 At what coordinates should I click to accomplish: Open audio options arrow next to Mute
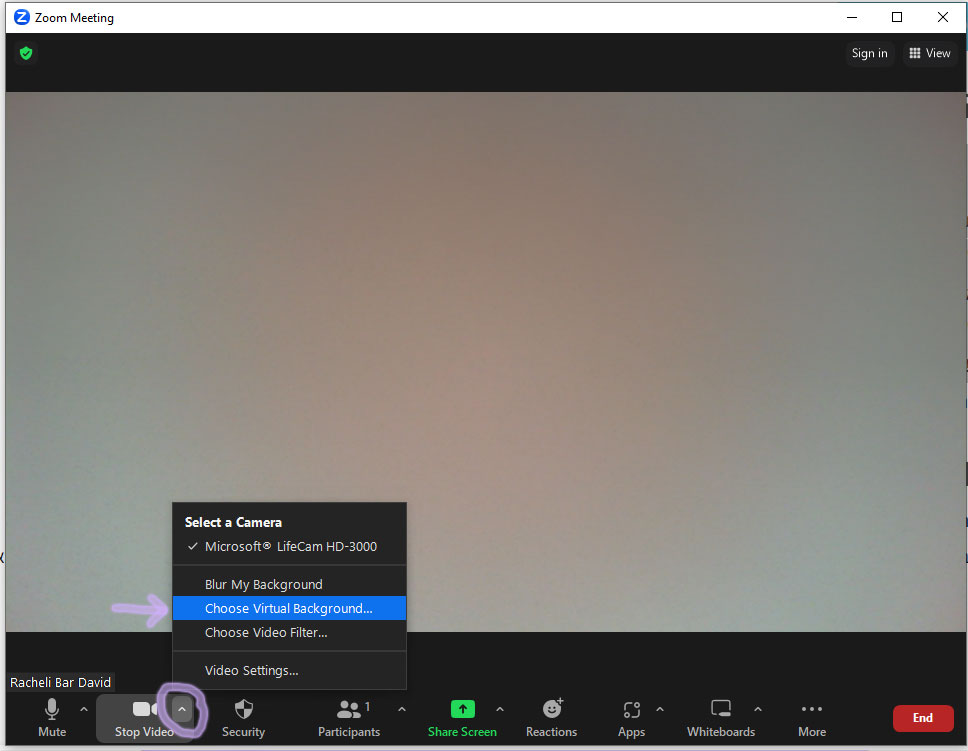pos(84,710)
